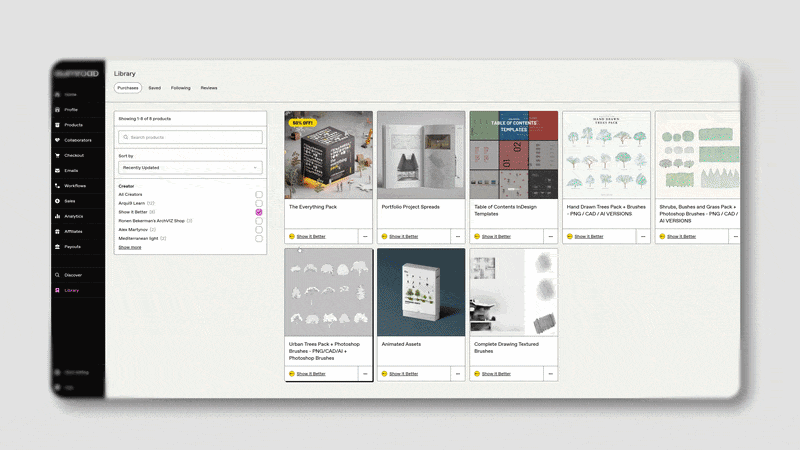Open the Products sidebar icon

coord(57,125)
